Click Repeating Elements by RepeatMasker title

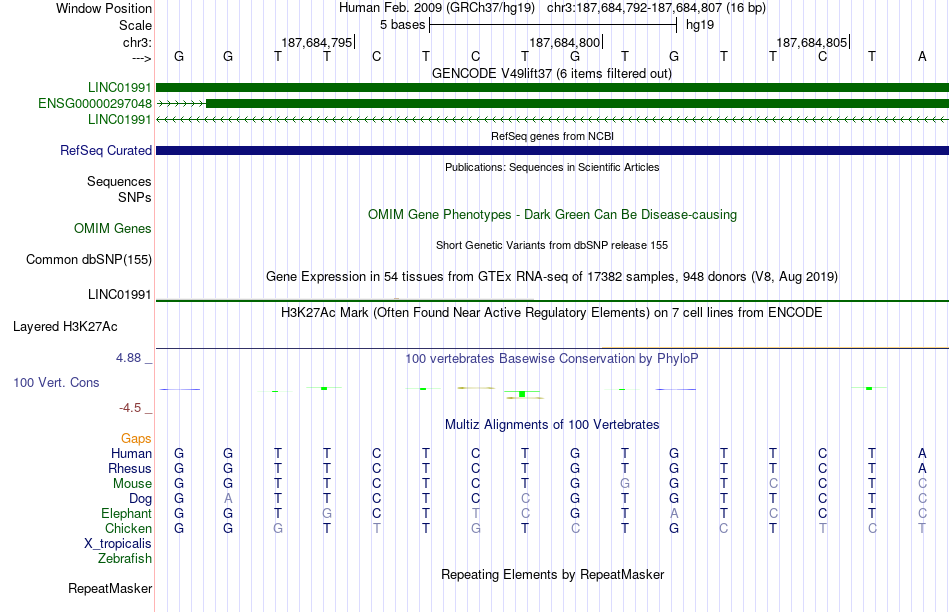point(552,574)
